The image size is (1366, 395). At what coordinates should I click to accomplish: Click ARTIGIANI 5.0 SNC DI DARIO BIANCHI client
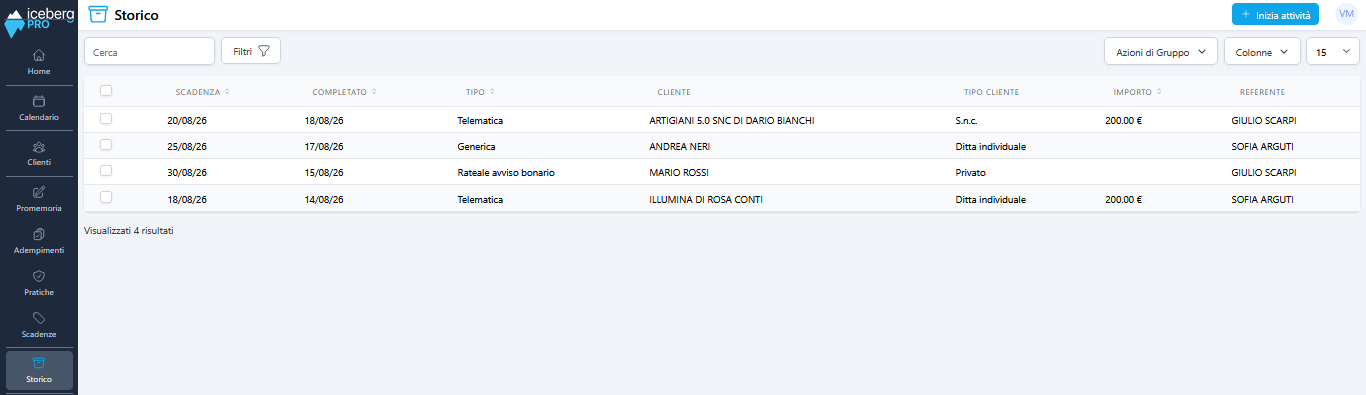tap(732, 120)
